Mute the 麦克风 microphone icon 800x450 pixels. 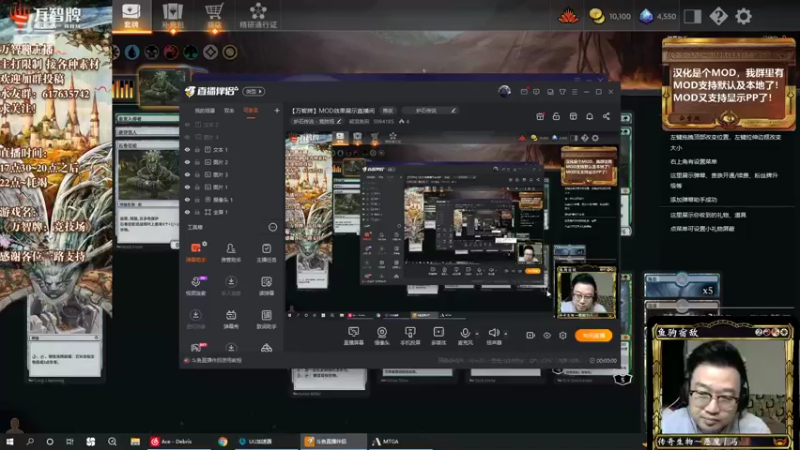(465, 333)
